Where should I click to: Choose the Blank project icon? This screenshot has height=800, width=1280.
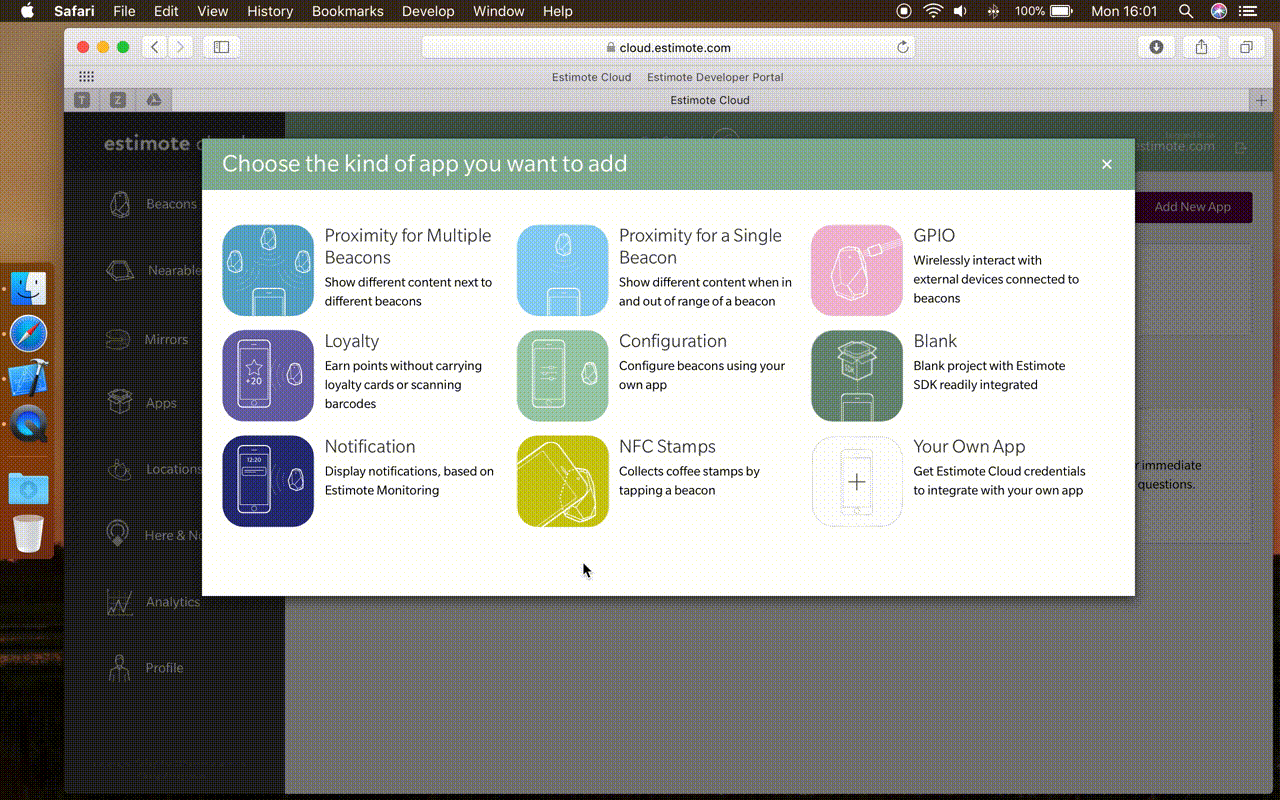point(857,376)
